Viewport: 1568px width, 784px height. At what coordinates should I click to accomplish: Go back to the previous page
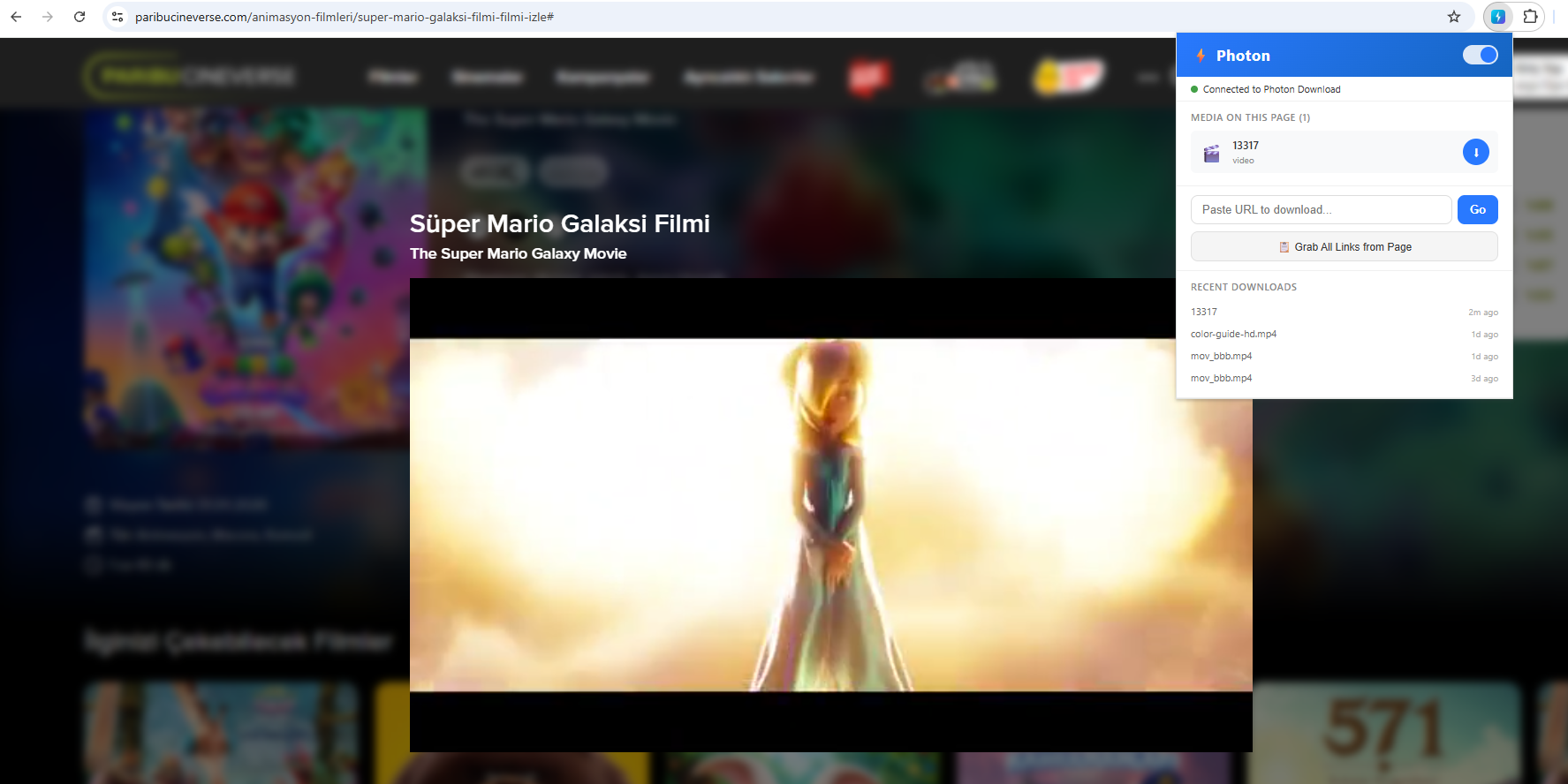[16, 17]
